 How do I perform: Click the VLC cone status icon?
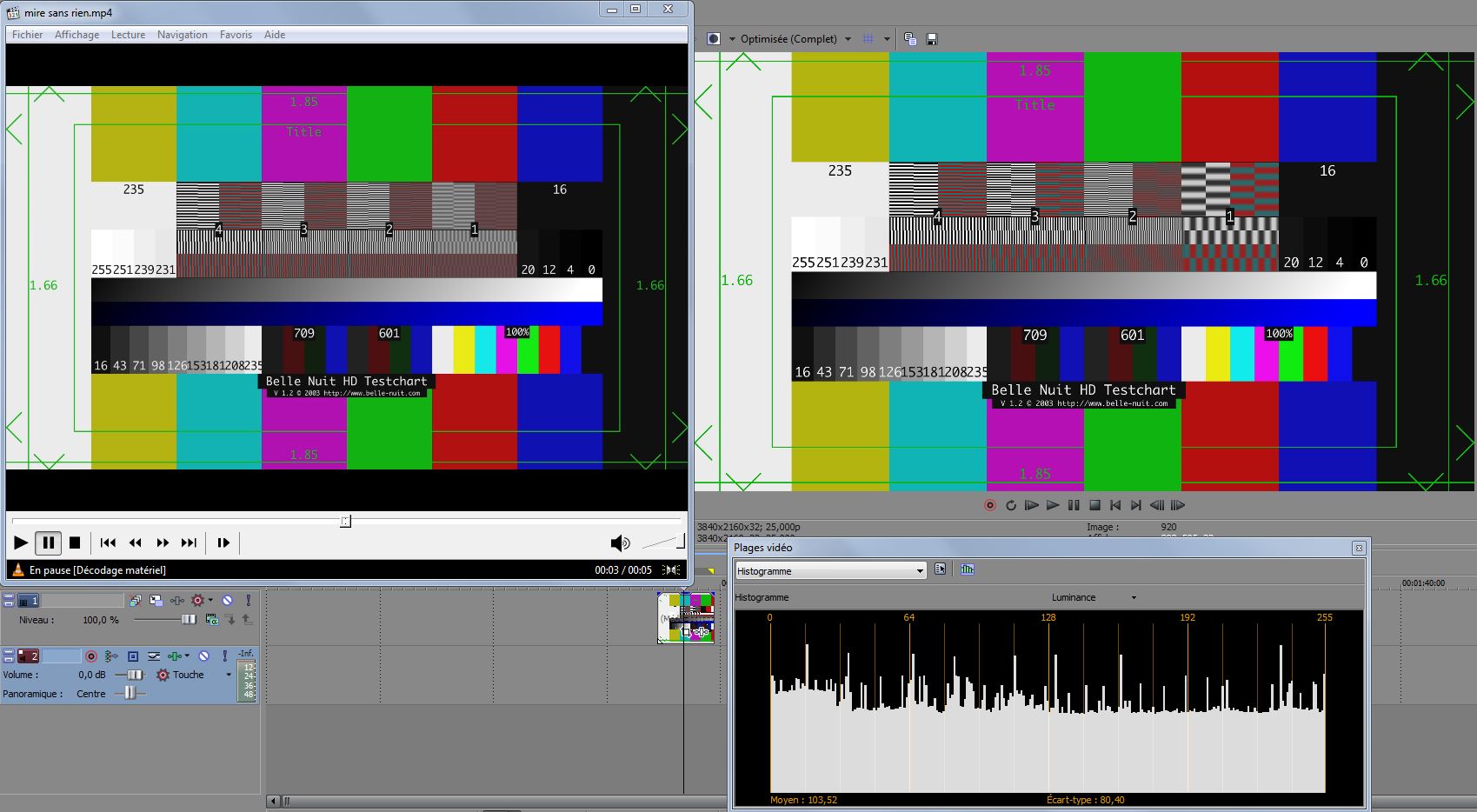17,569
